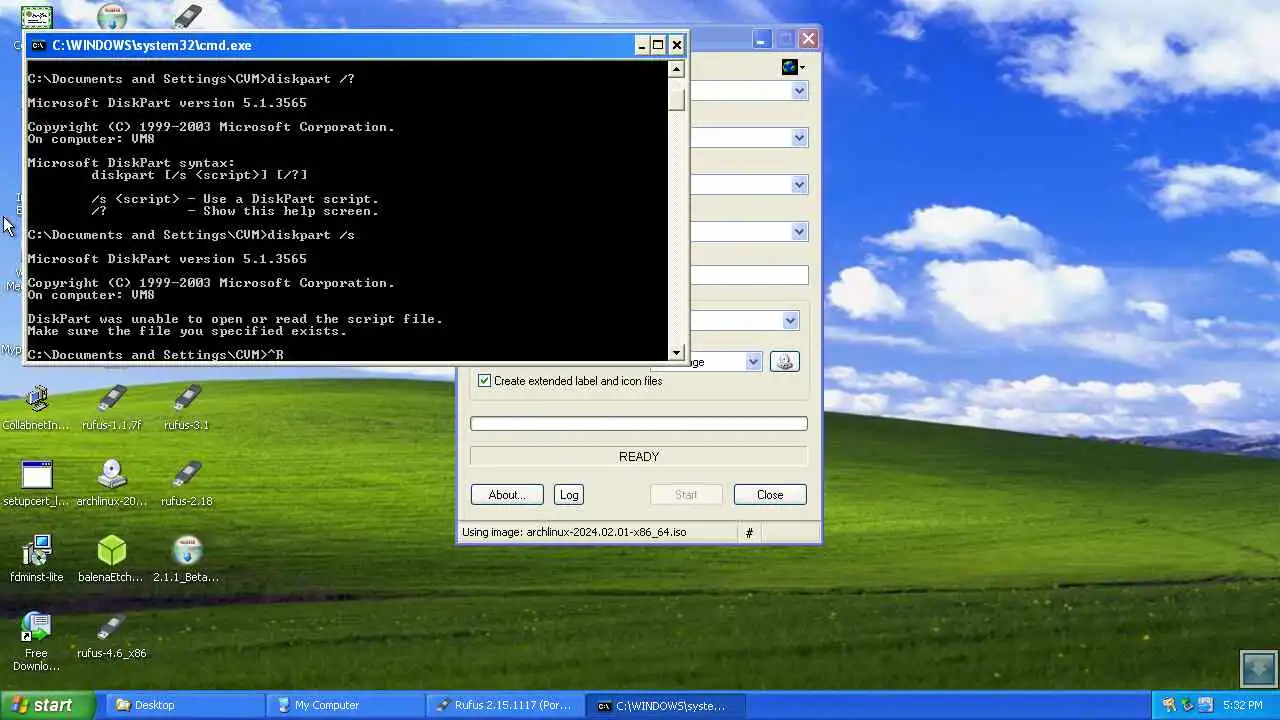Minimize the cmd.exe window
Screen dimensions: 1280x720
tap(641, 45)
